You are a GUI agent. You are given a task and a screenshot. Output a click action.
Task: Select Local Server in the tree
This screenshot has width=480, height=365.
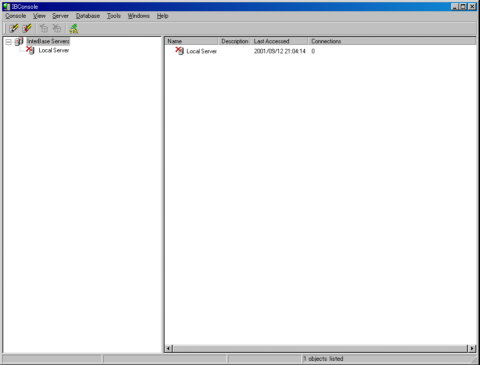coord(54,50)
